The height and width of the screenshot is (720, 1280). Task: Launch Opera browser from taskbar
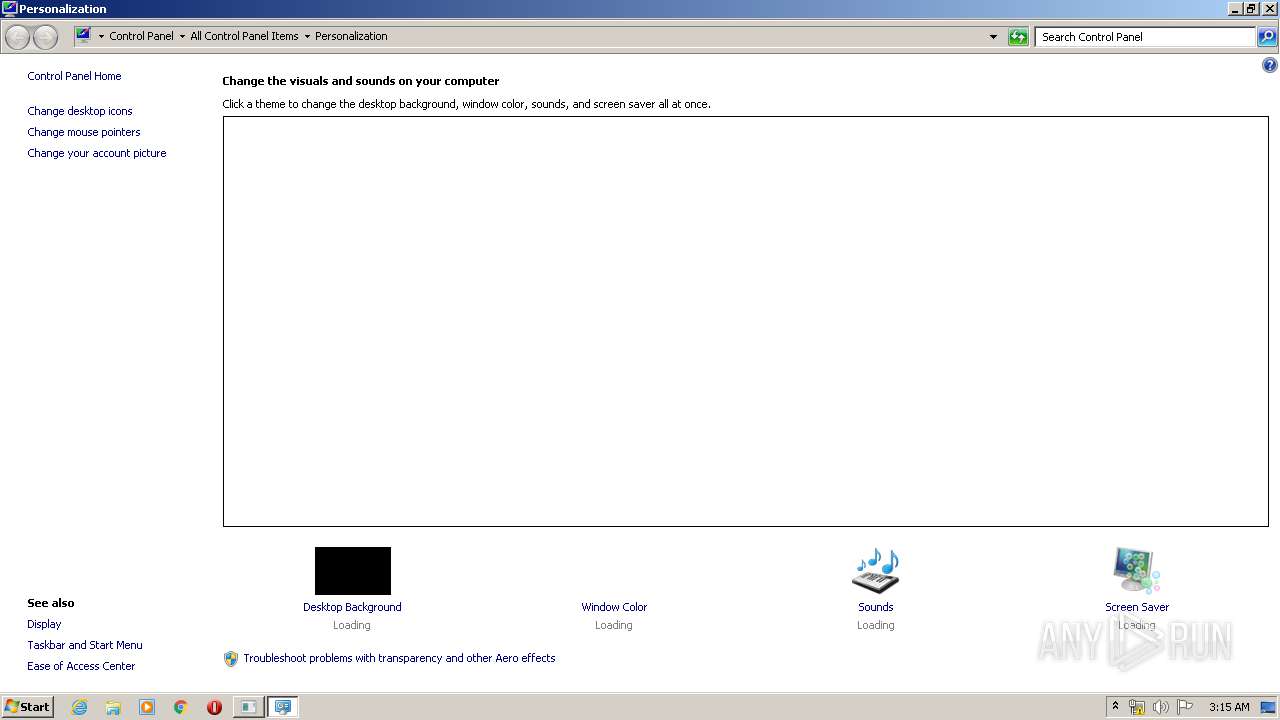click(x=214, y=707)
